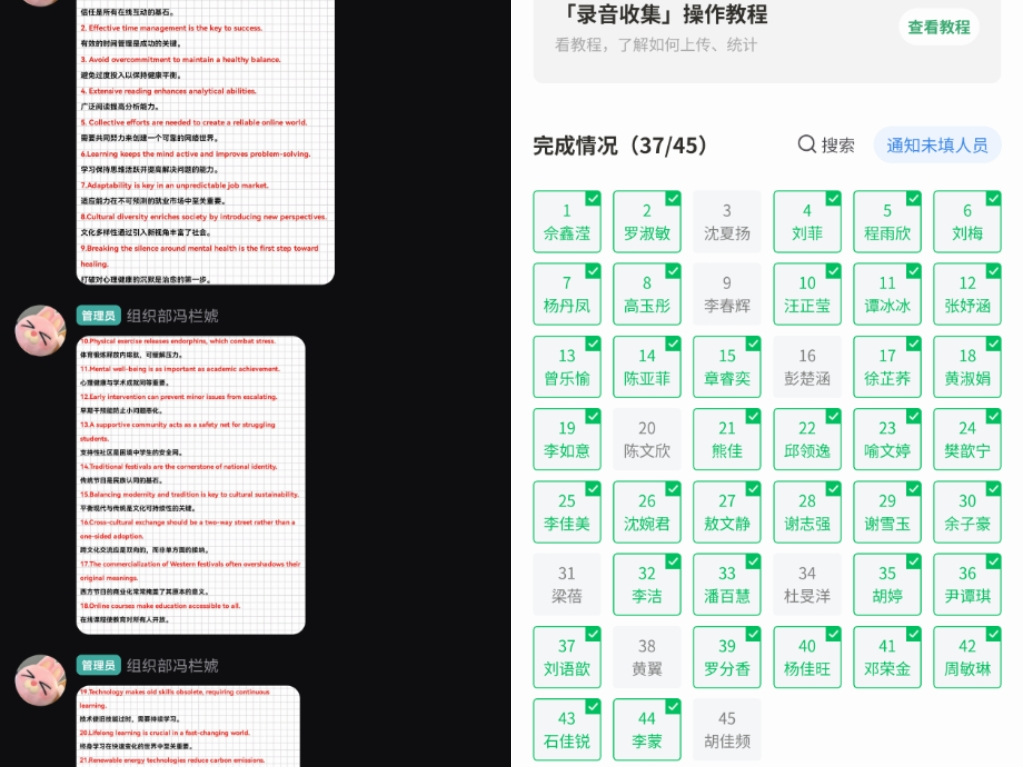Open the image starting with sentence 19

point(189,726)
